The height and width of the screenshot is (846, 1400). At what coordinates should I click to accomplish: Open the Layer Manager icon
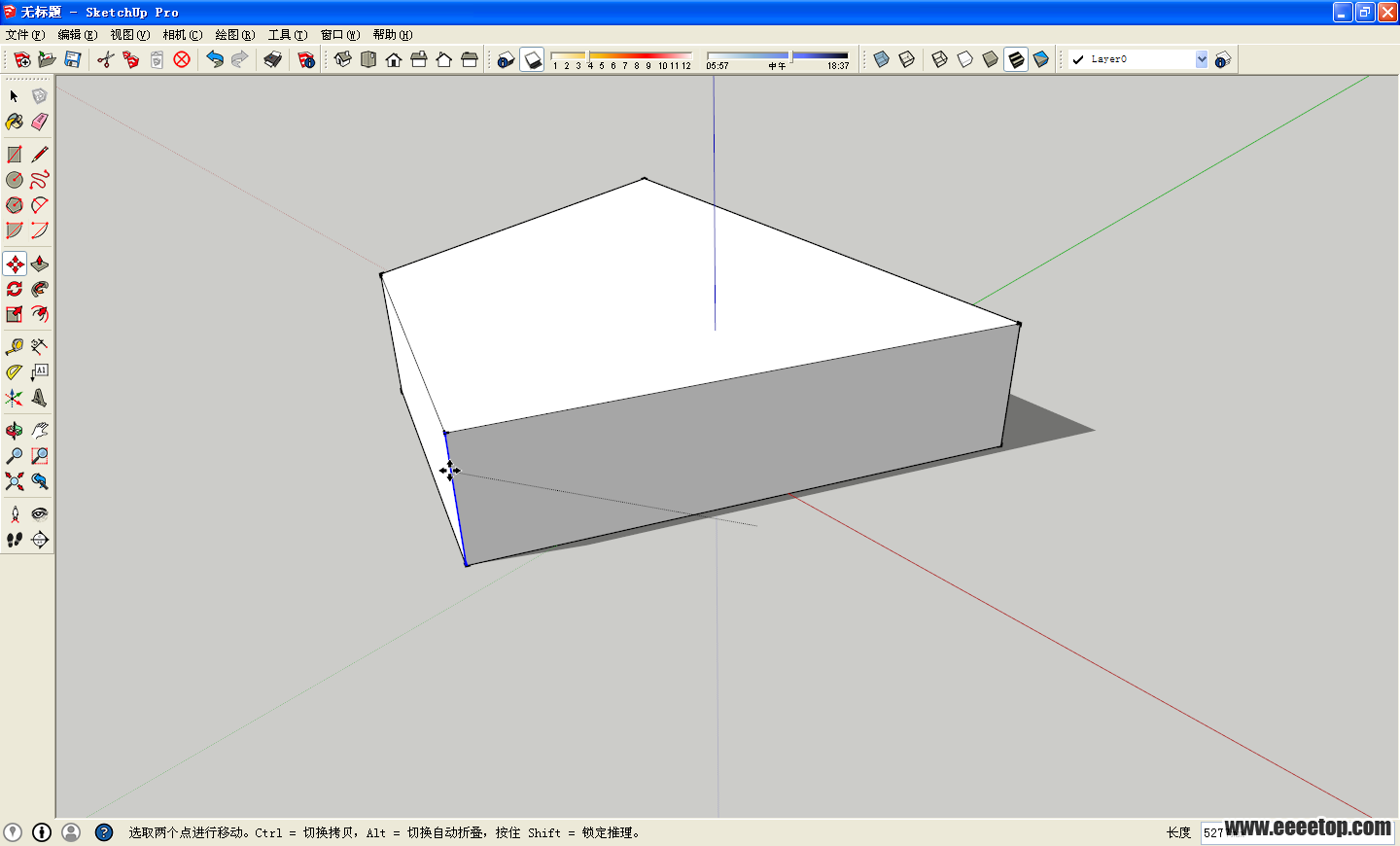coord(1223,59)
